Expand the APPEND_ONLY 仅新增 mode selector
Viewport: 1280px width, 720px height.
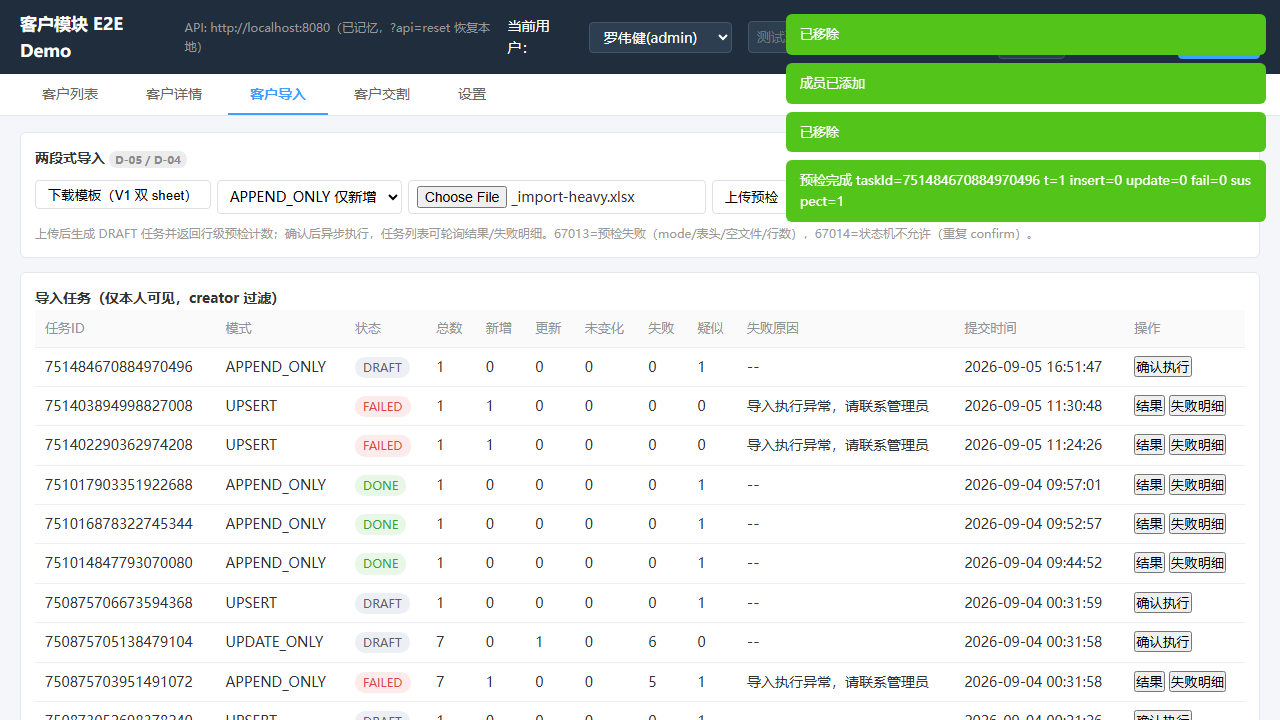309,197
